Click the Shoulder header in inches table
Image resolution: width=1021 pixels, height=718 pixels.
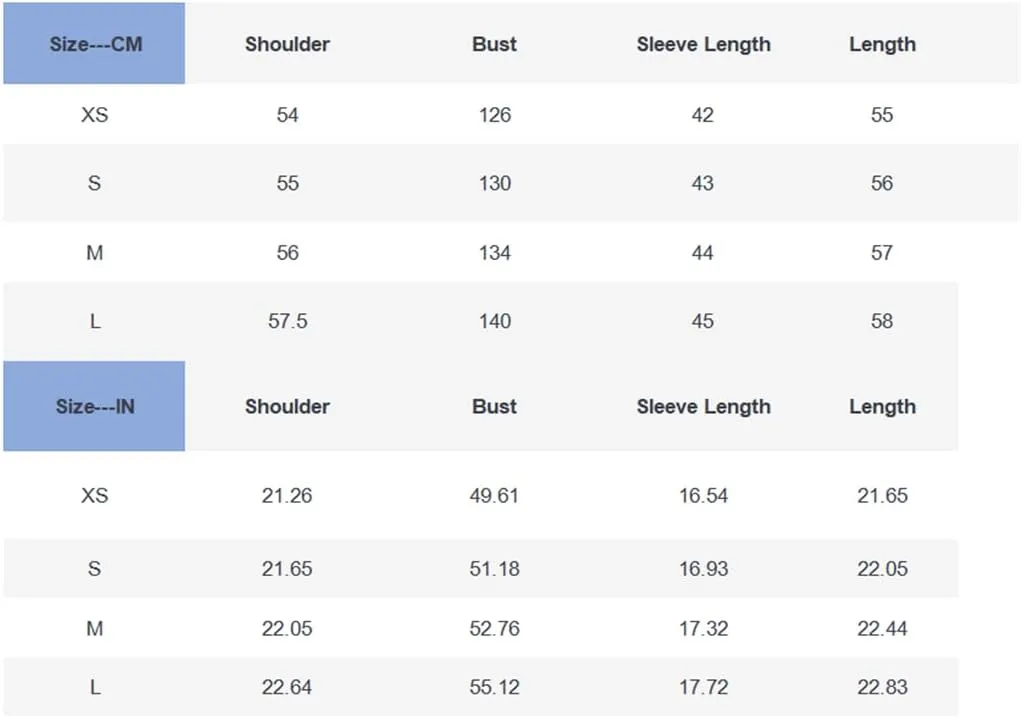tap(287, 407)
